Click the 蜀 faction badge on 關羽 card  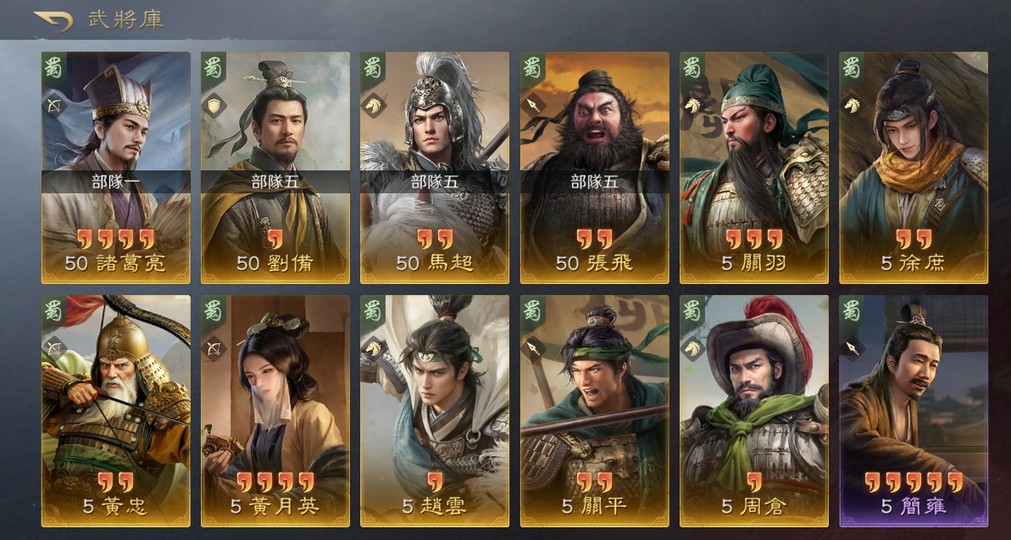click(x=692, y=67)
